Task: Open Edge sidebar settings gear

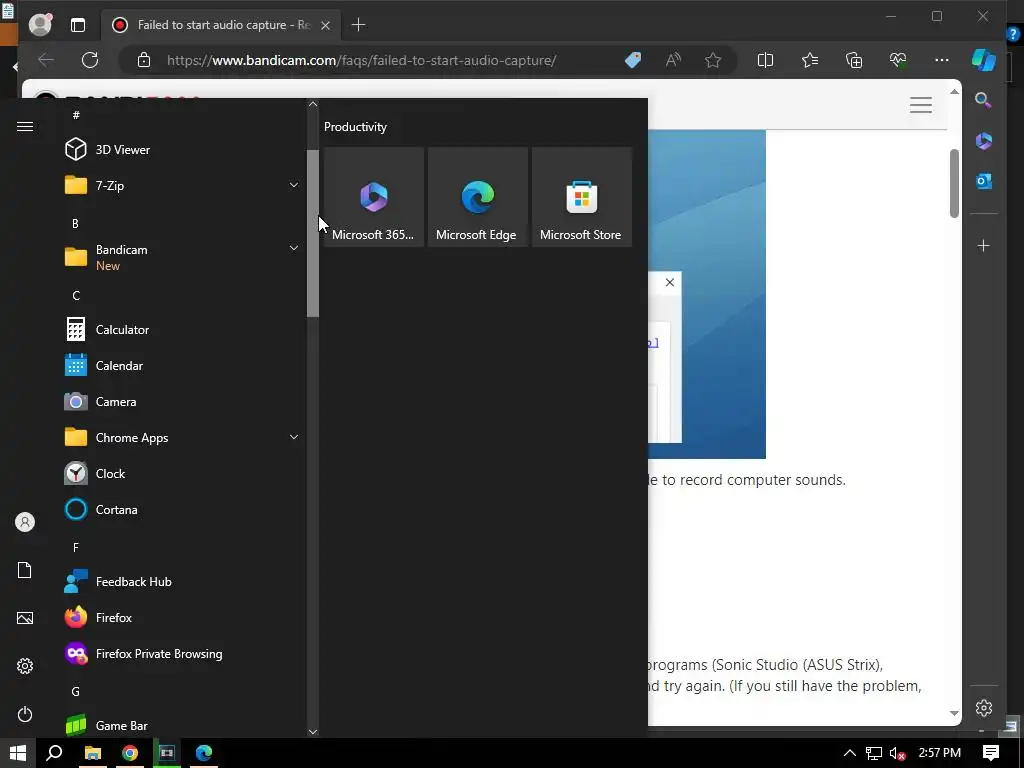Action: 984,707
